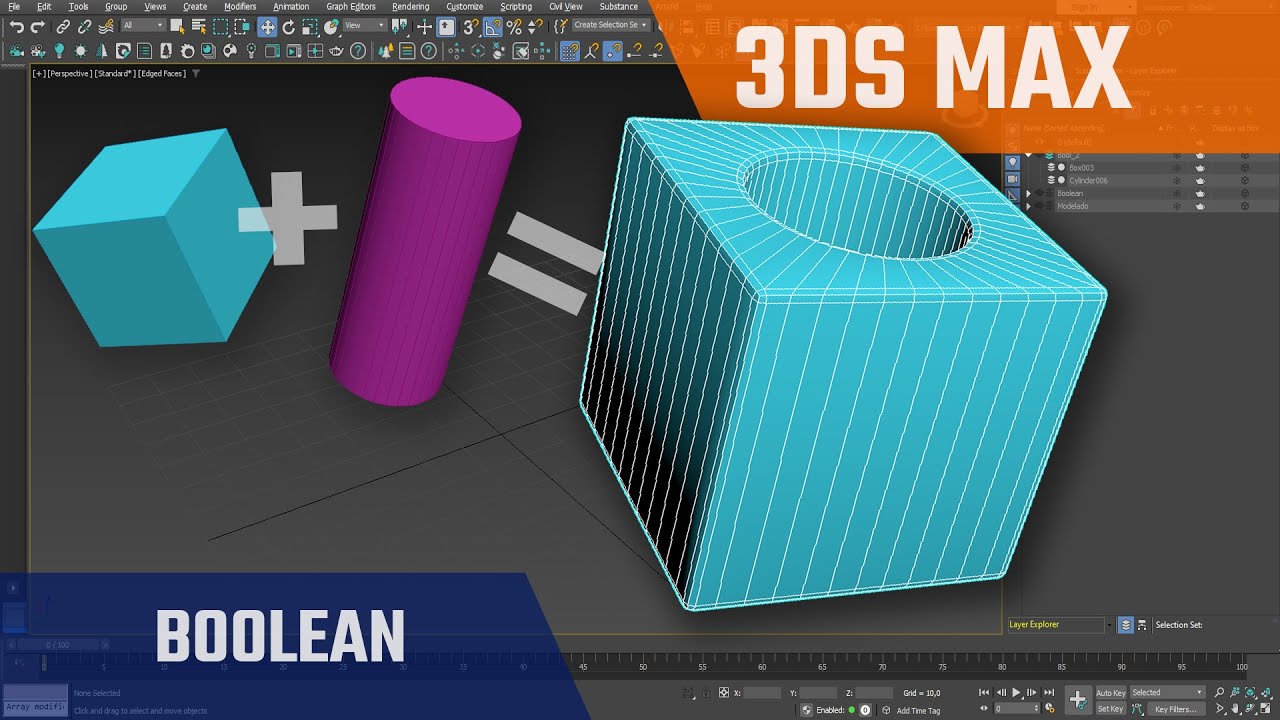The image size is (1280, 720).
Task: Click the Unlink Selection icon
Action: pos(84,27)
